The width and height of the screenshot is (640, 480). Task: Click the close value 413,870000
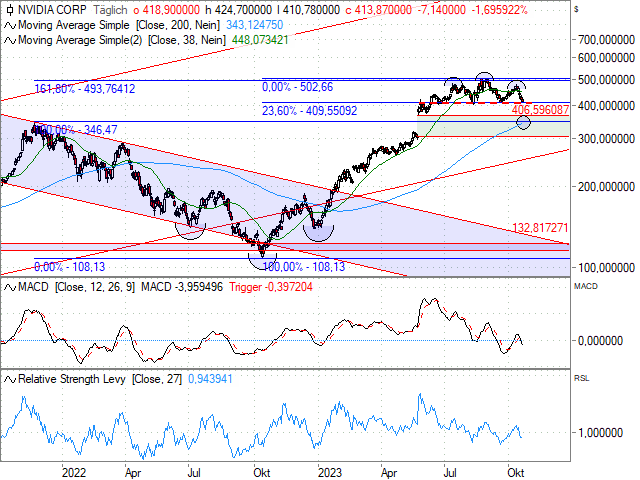(383, 10)
